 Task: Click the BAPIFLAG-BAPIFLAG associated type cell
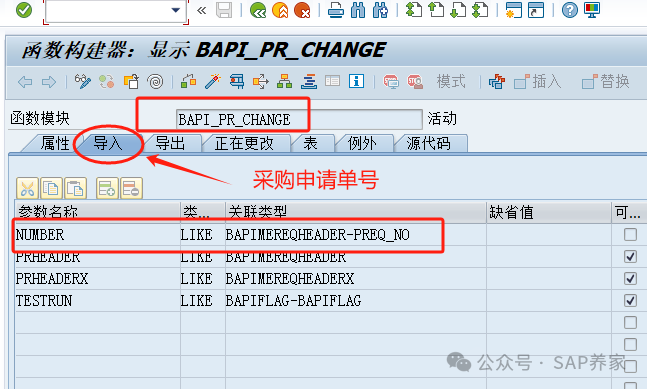click(x=356, y=300)
